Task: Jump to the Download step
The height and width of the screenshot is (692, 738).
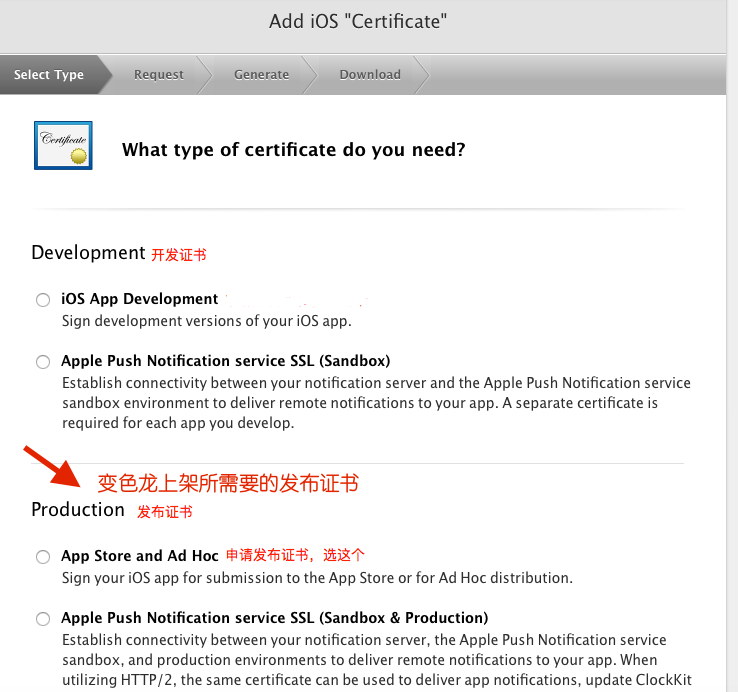Action: point(370,75)
